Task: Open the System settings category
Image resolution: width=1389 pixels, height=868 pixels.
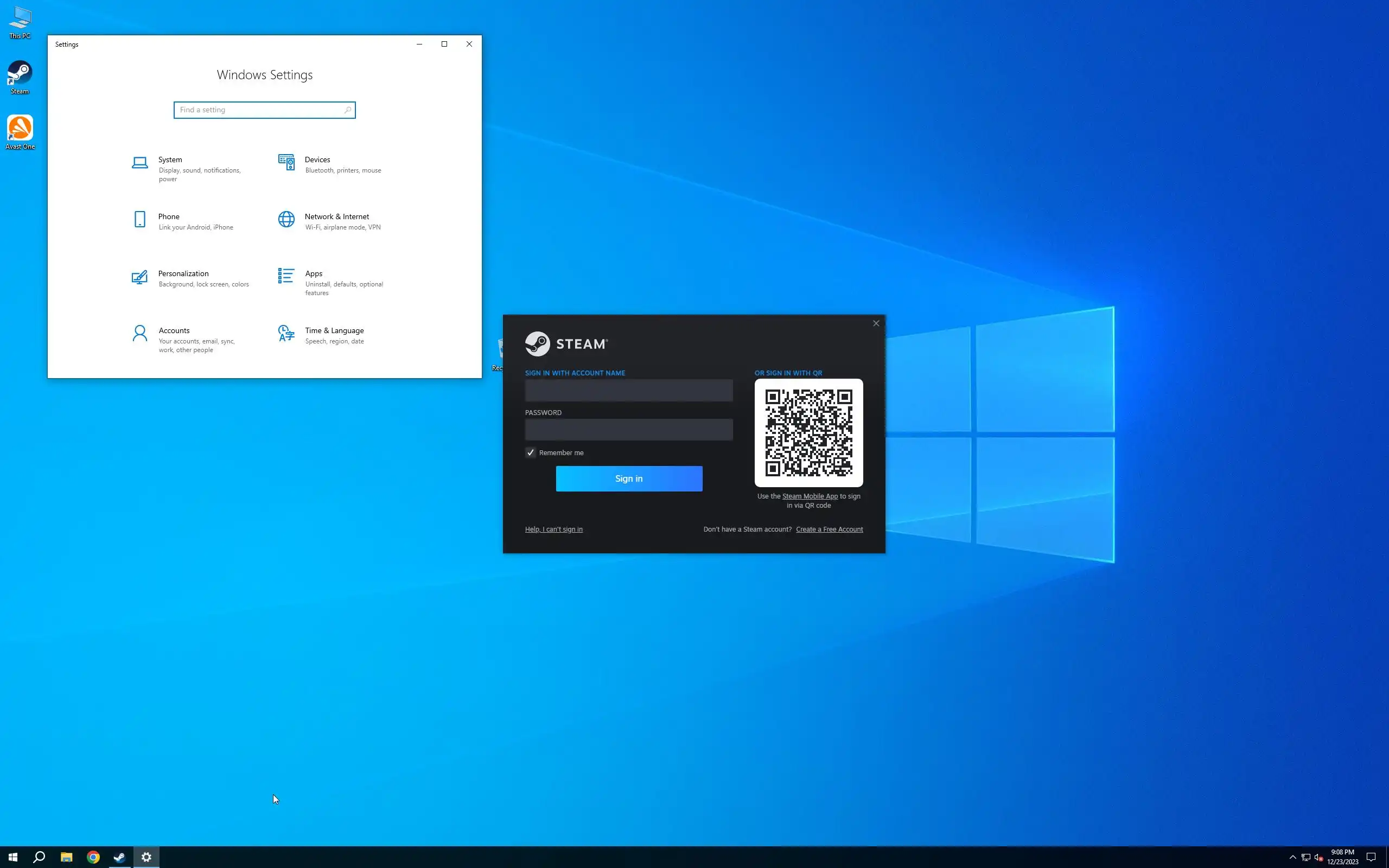Action: point(170,160)
